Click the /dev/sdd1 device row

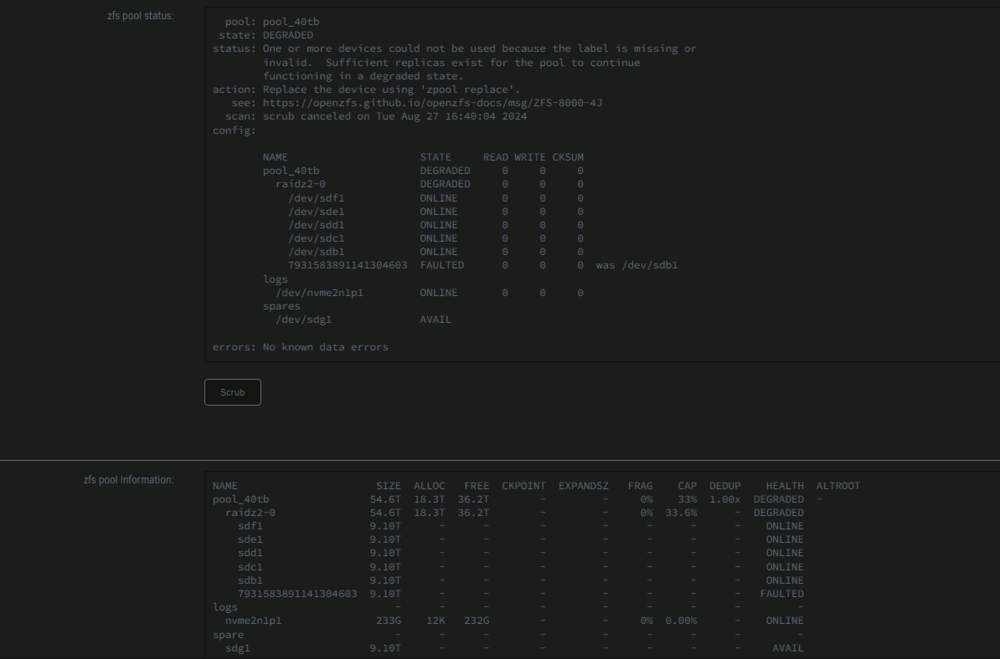(x=436, y=225)
